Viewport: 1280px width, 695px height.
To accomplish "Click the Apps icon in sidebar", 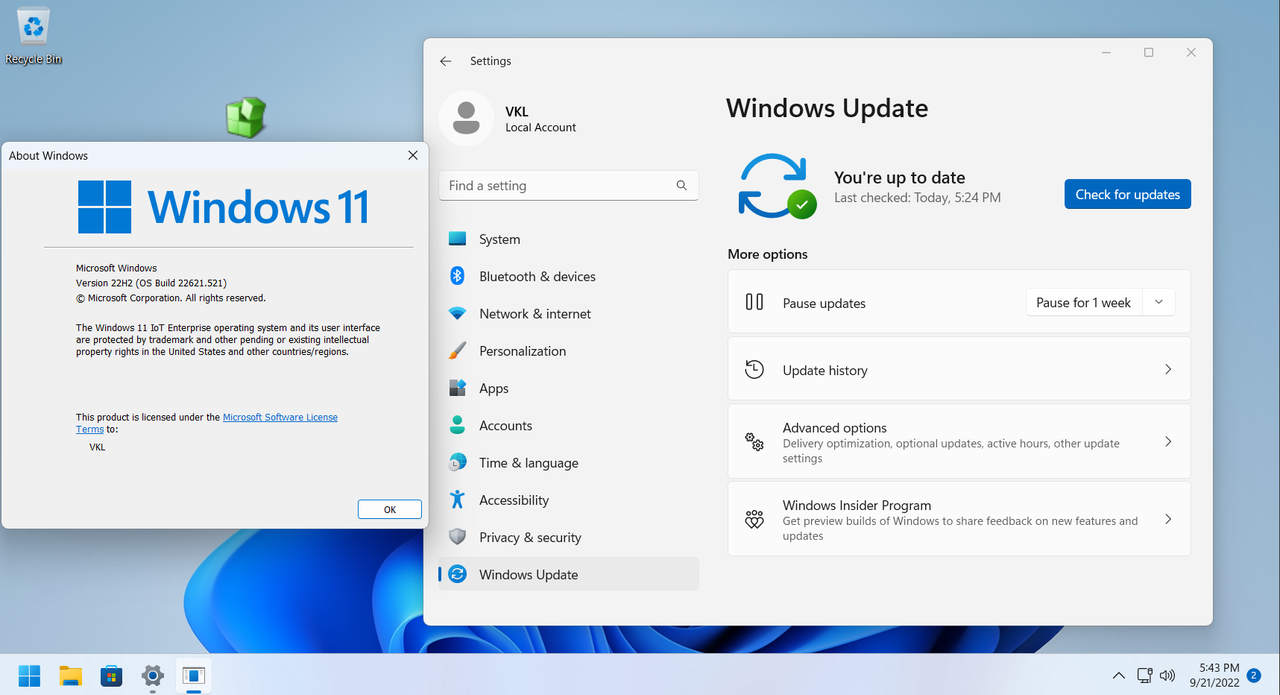I will 457,388.
